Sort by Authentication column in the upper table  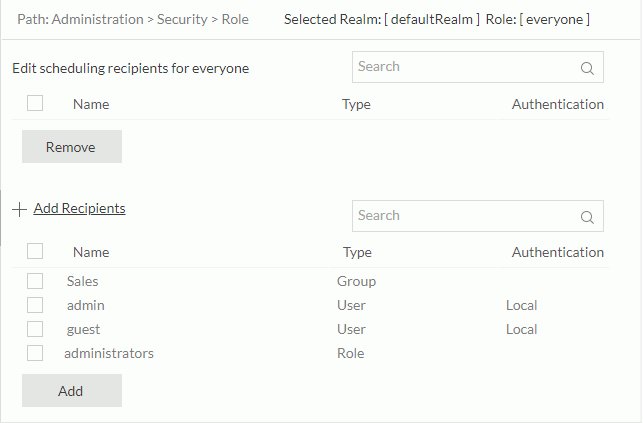(x=557, y=104)
